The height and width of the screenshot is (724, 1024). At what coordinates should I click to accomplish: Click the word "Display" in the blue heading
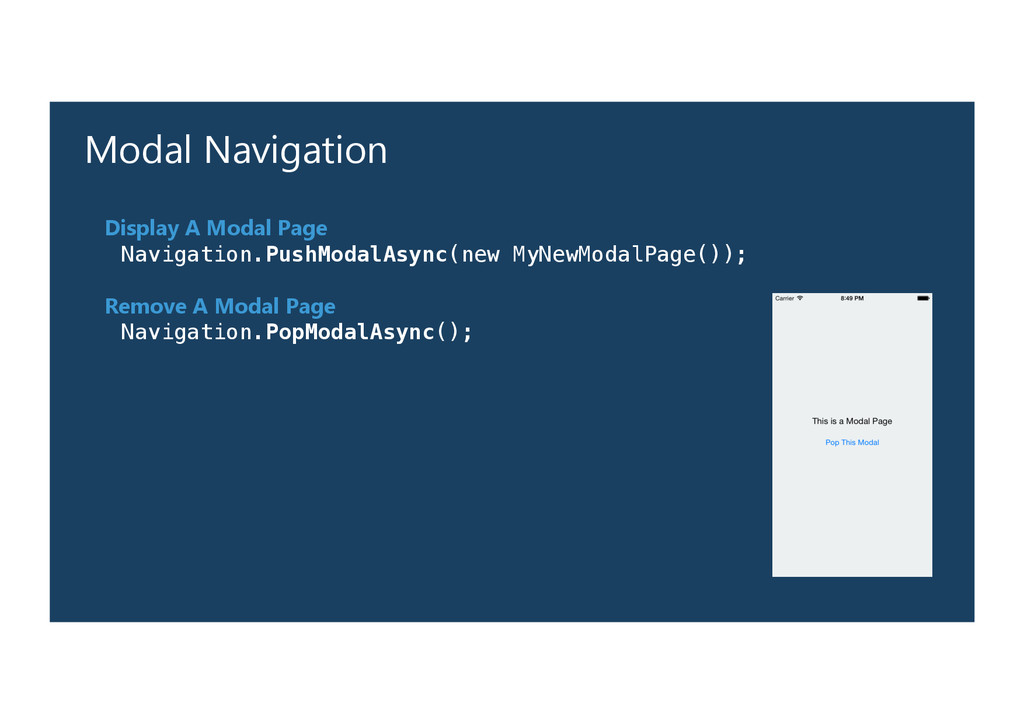(x=142, y=228)
